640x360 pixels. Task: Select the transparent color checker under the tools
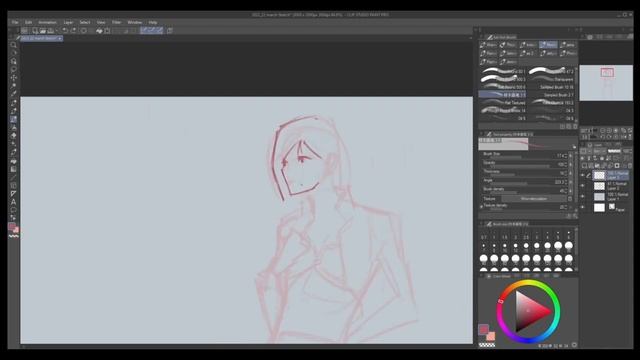click(x=13, y=236)
